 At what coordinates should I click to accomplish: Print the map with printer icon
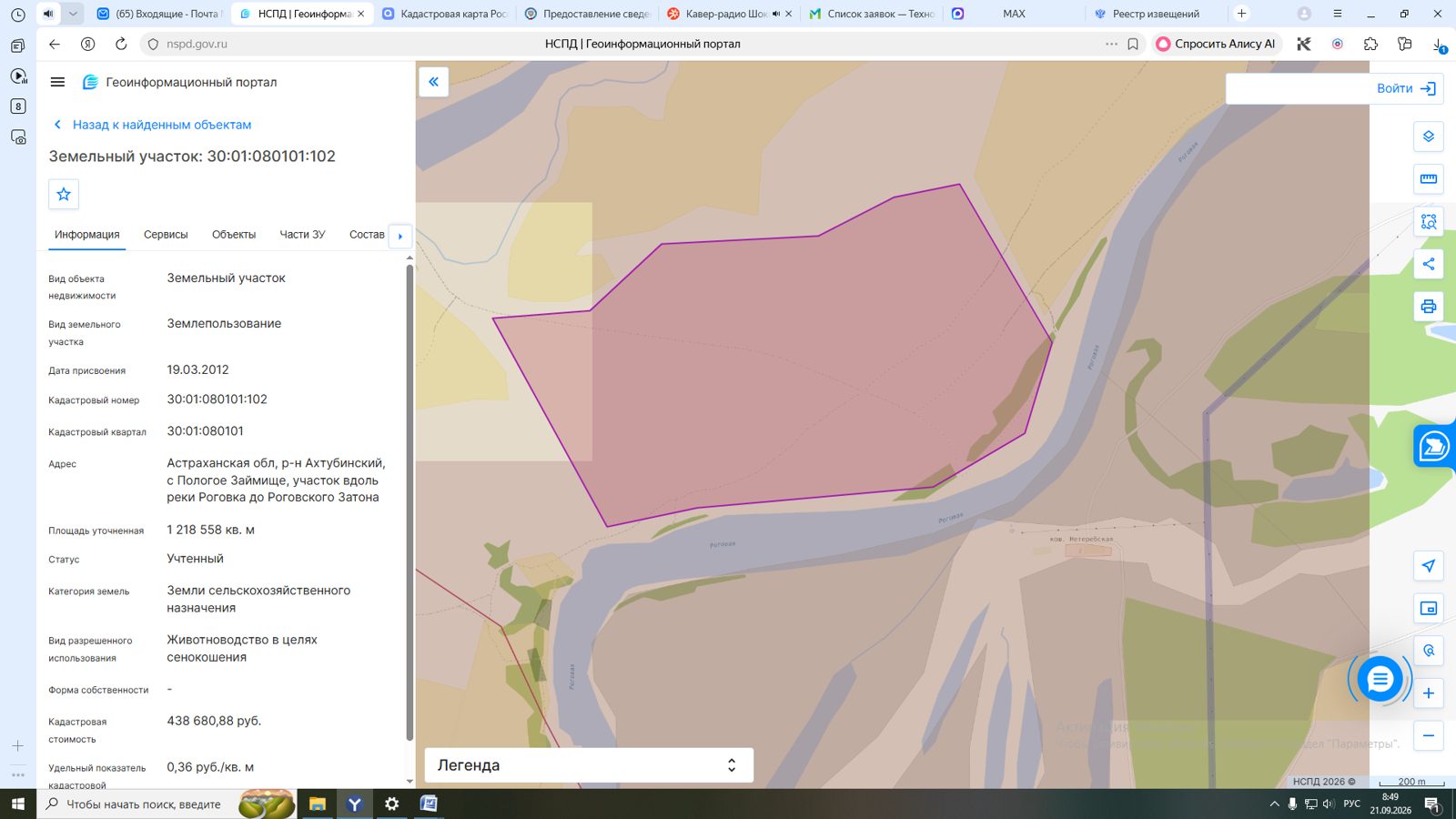coord(1428,307)
